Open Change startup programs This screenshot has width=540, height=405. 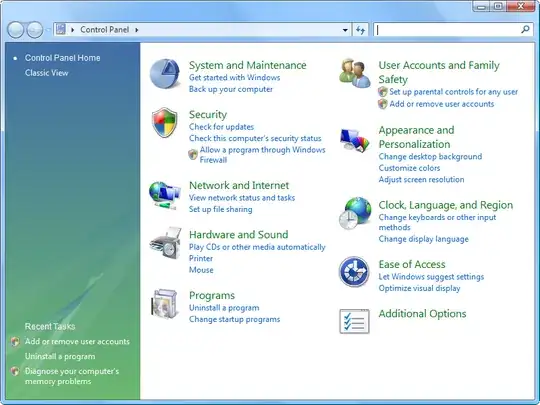[234, 319]
